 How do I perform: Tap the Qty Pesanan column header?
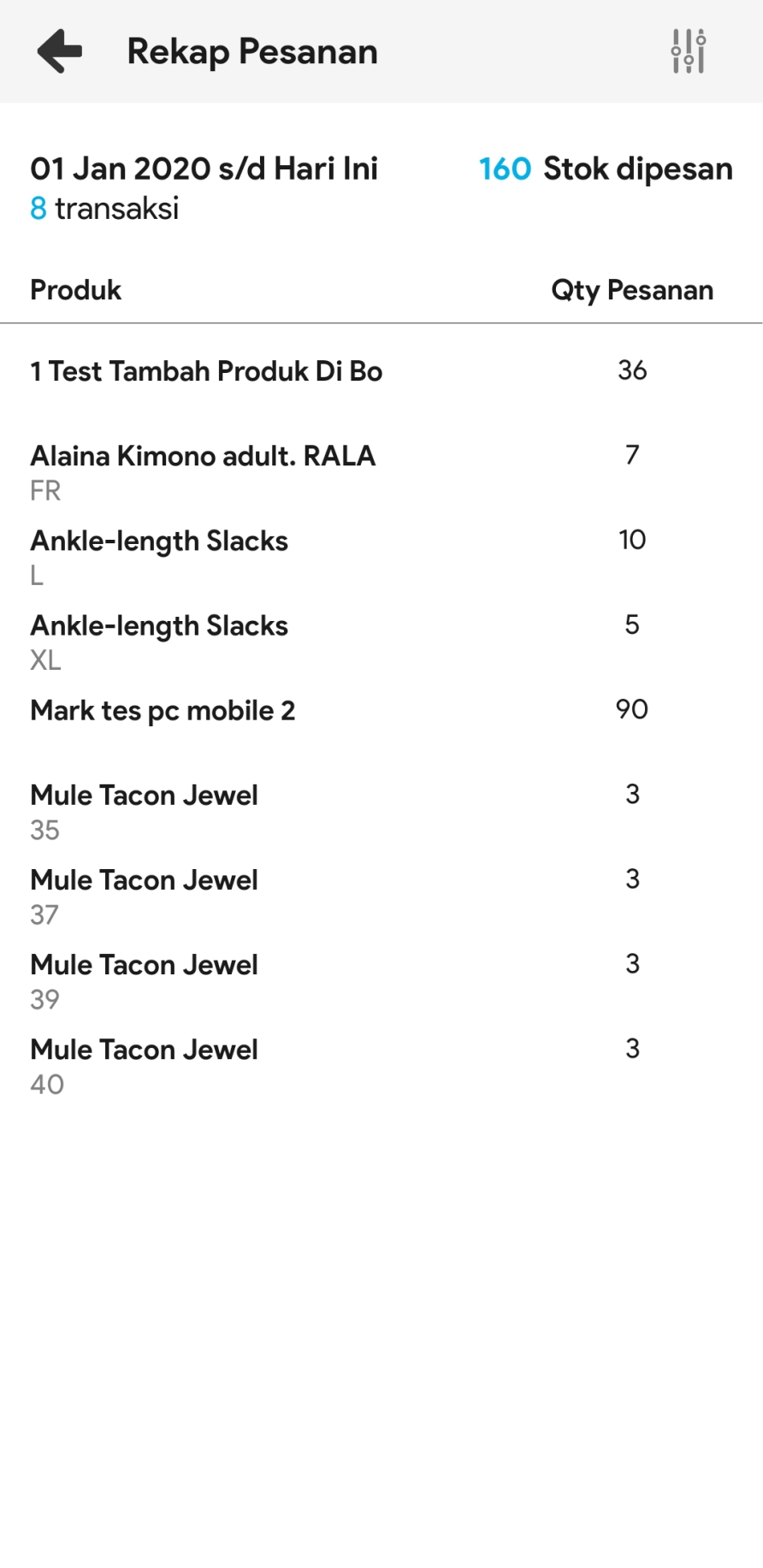[x=632, y=290]
